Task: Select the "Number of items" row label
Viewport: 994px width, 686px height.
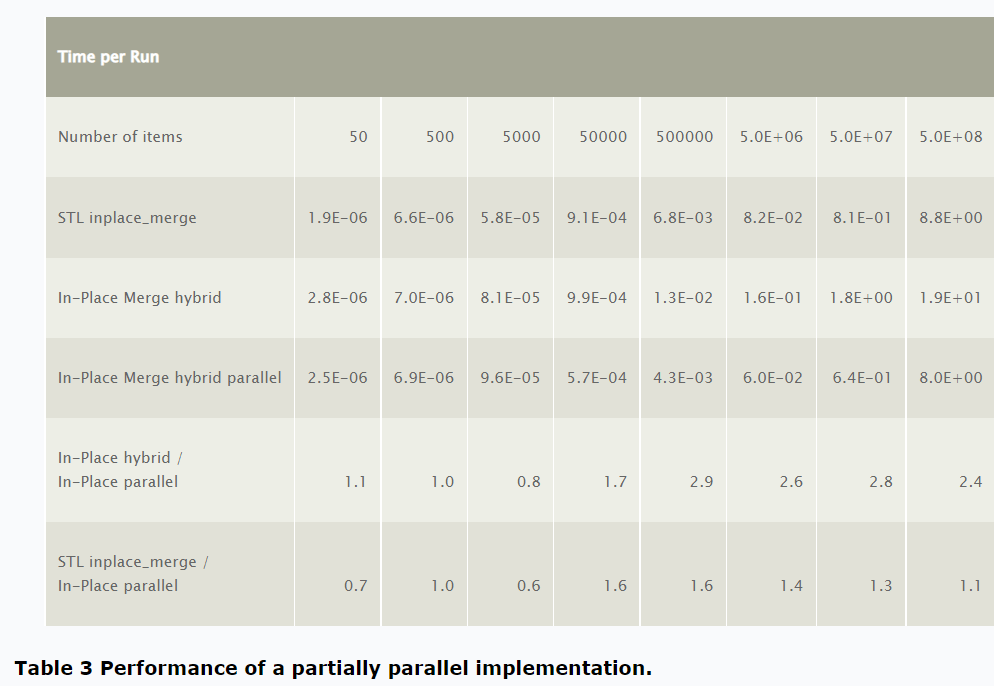Action: coord(120,137)
